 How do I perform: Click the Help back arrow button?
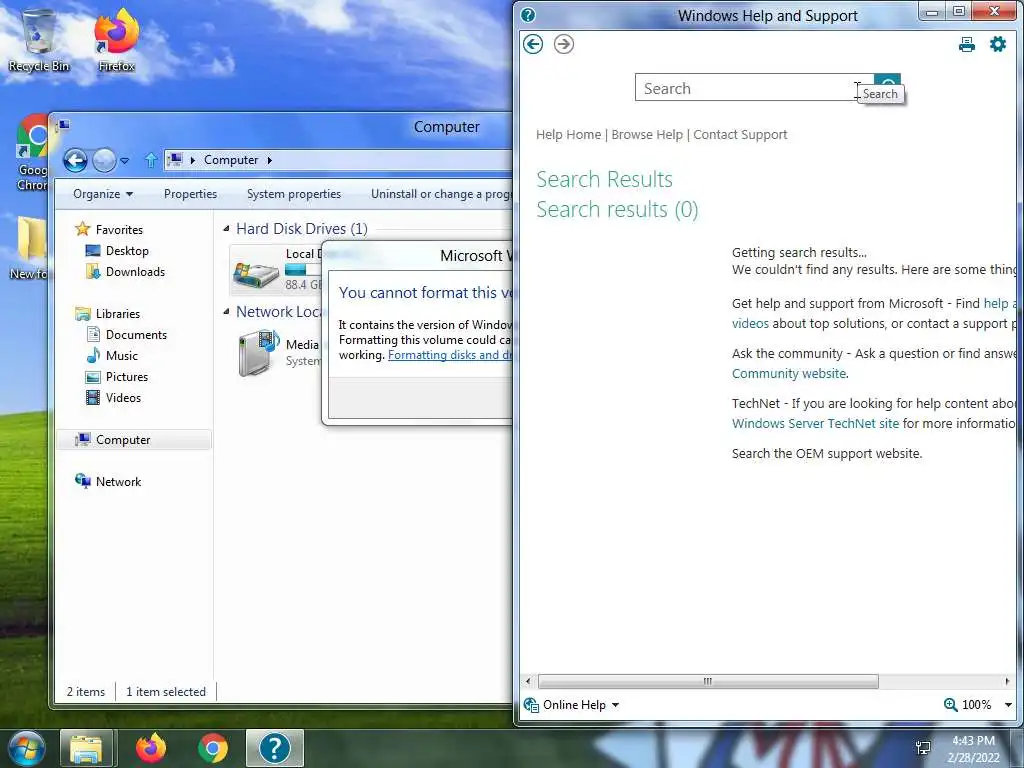pos(533,44)
